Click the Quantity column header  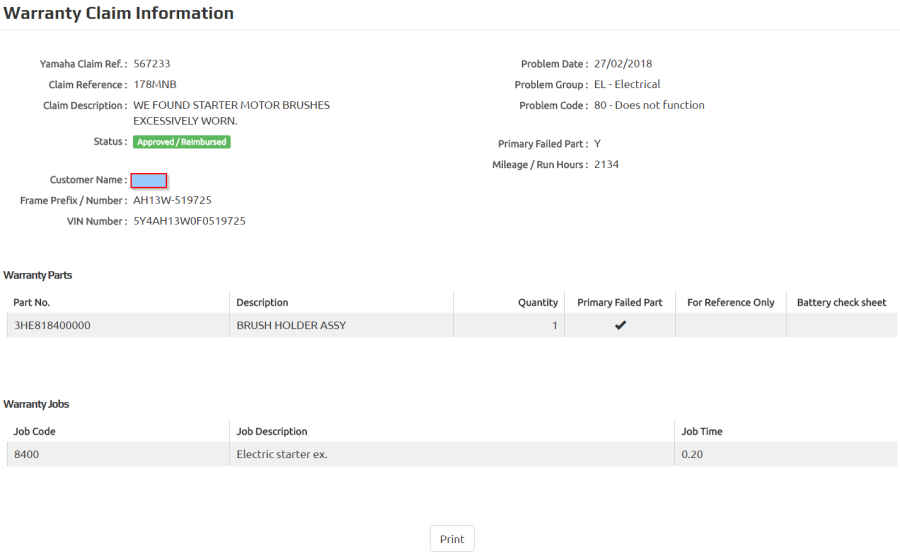(x=538, y=302)
